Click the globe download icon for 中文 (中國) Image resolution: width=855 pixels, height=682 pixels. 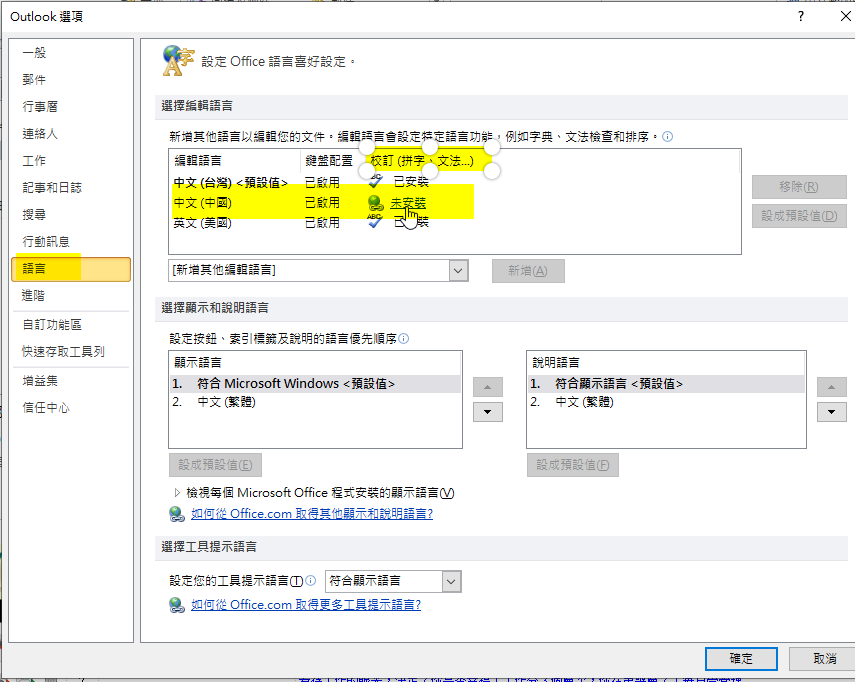tap(376, 203)
